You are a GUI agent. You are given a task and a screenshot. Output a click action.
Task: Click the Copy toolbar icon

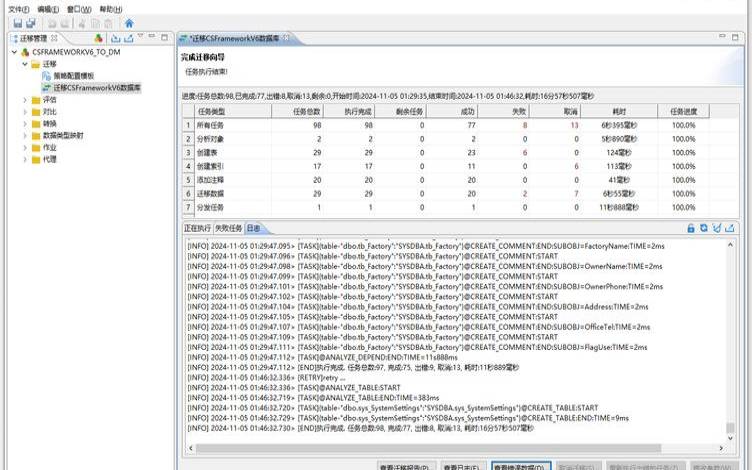[95, 23]
